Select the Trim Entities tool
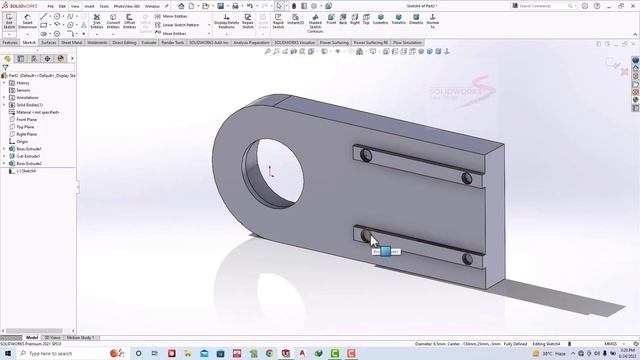 click(97, 21)
